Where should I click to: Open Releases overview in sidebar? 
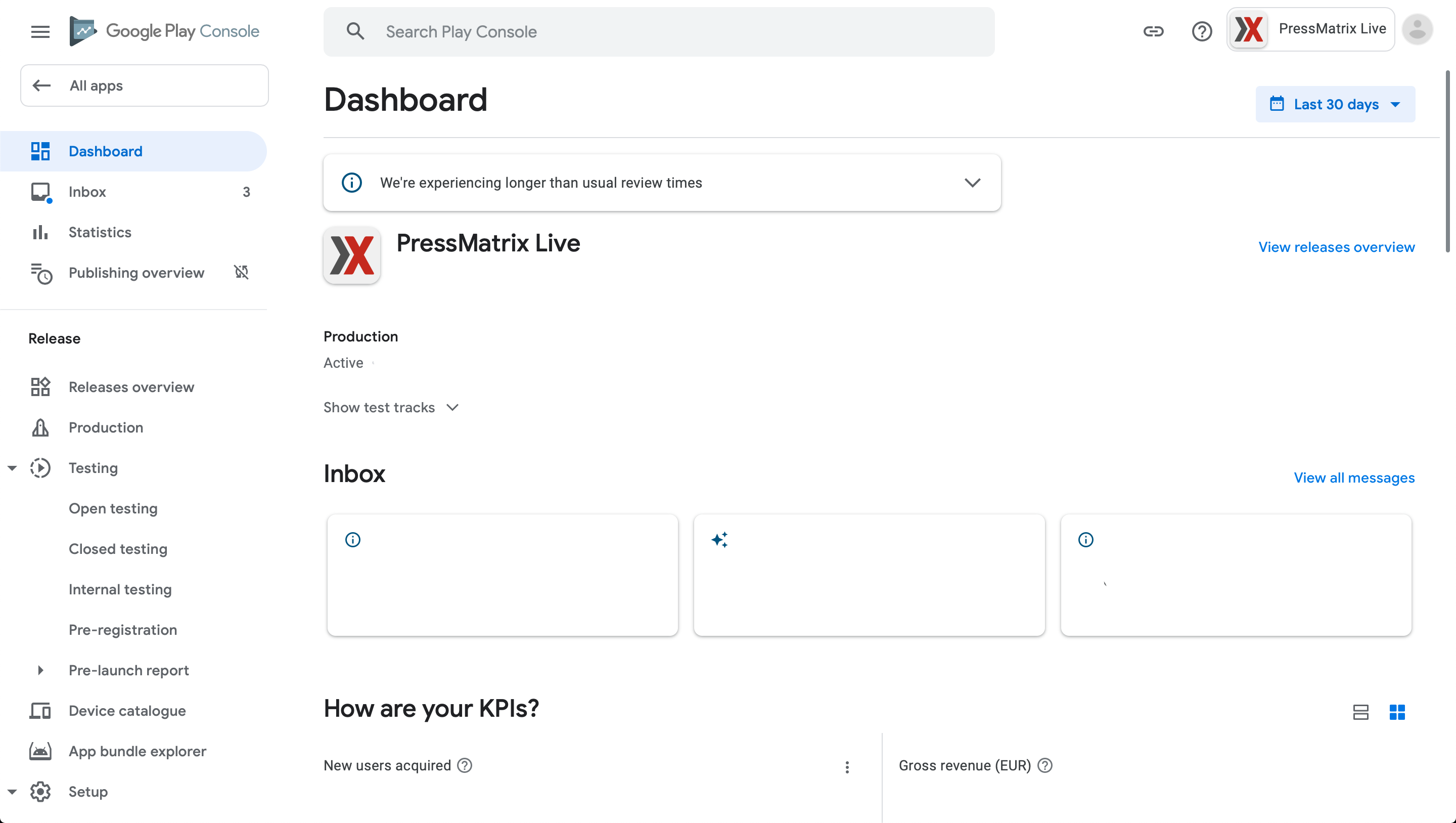tap(133, 387)
